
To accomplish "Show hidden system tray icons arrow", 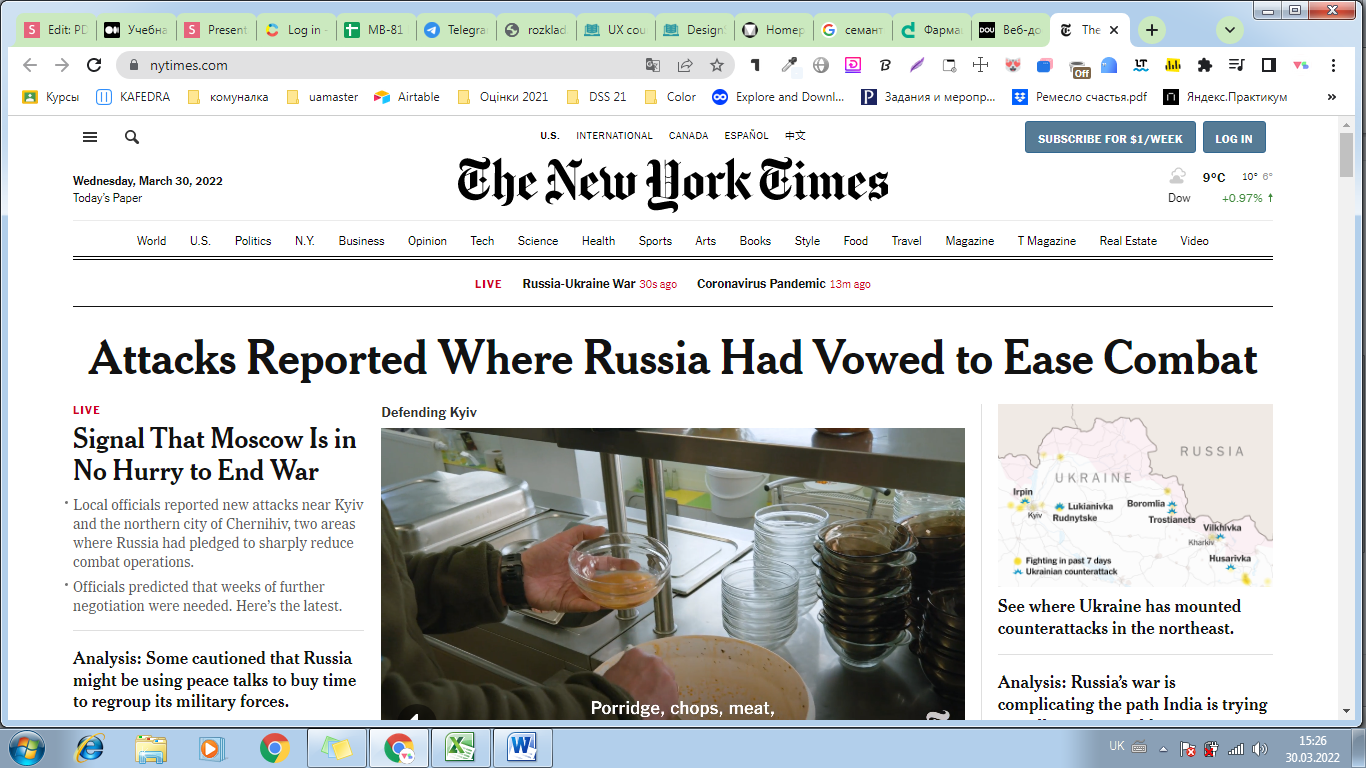I will click(1161, 748).
